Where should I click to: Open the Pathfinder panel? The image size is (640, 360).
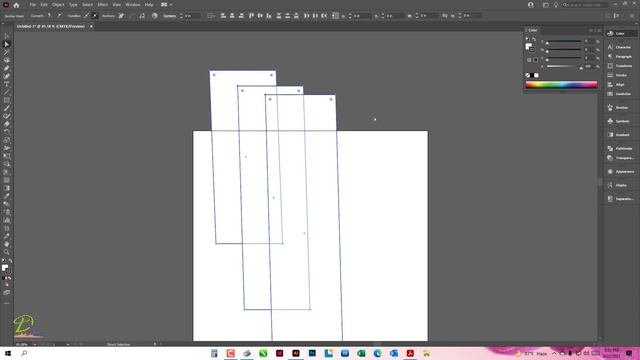[620, 149]
